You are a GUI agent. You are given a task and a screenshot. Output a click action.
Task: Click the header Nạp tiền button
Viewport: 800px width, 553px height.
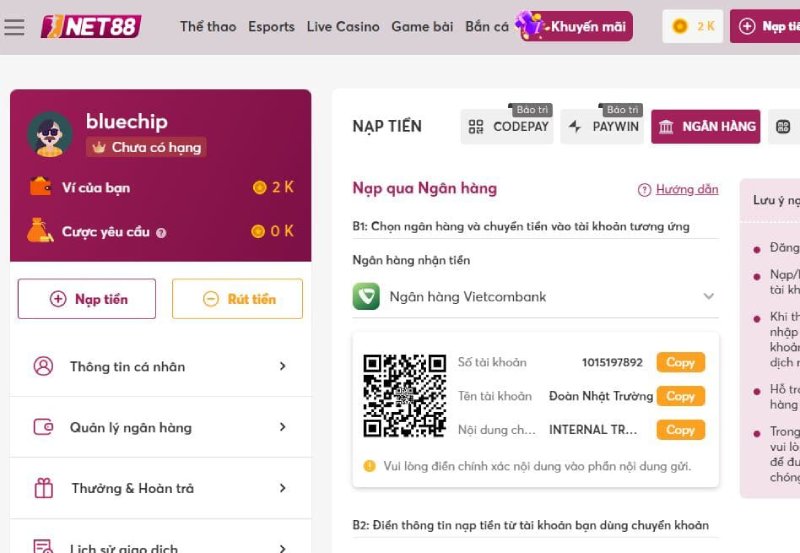765,26
